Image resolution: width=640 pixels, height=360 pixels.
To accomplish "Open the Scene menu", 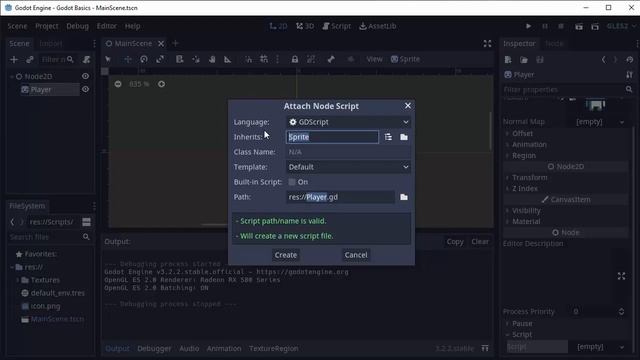I will pyautogui.click(x=17, y=26).
